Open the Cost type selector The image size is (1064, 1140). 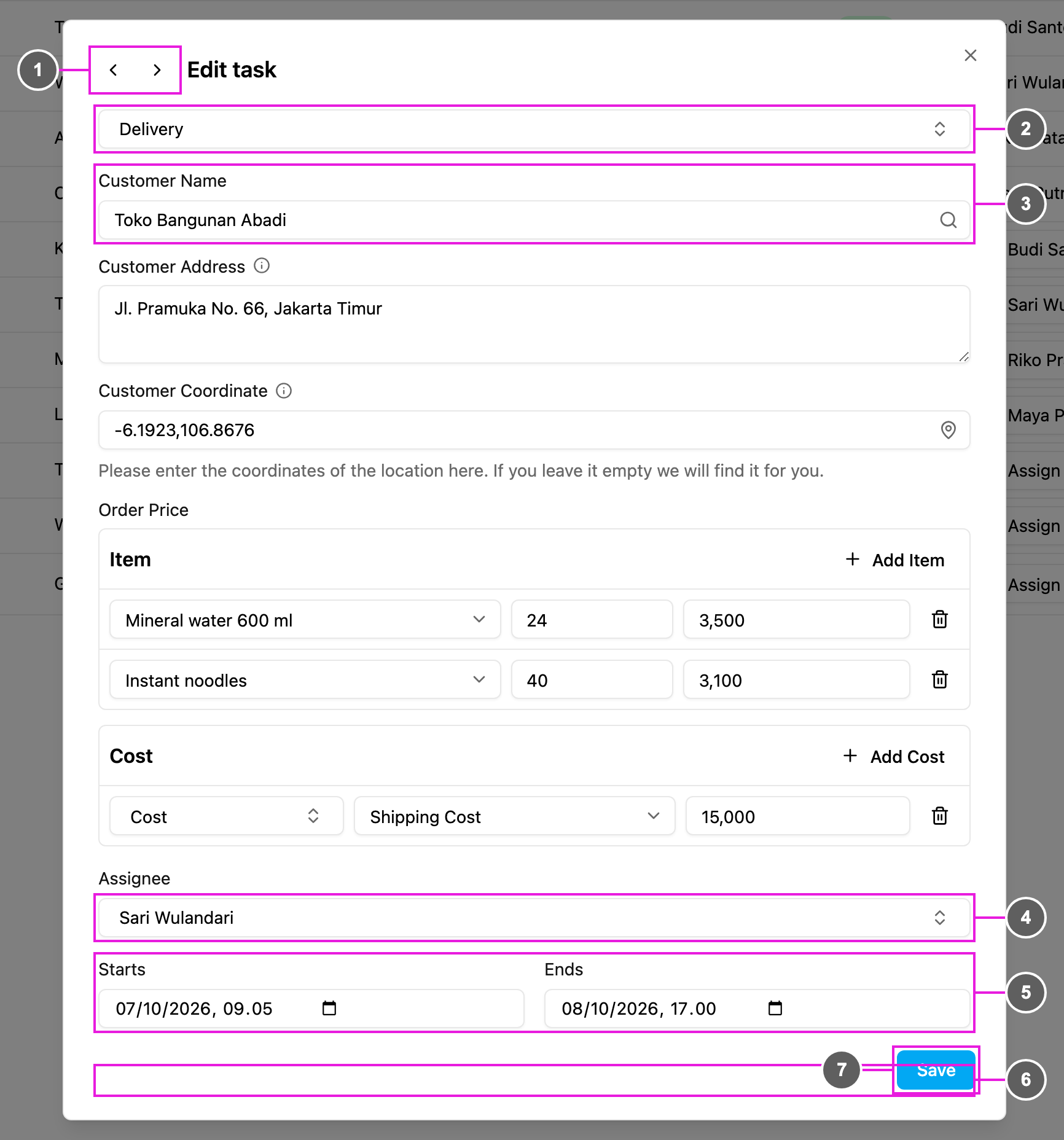click(x=227, y=816)
